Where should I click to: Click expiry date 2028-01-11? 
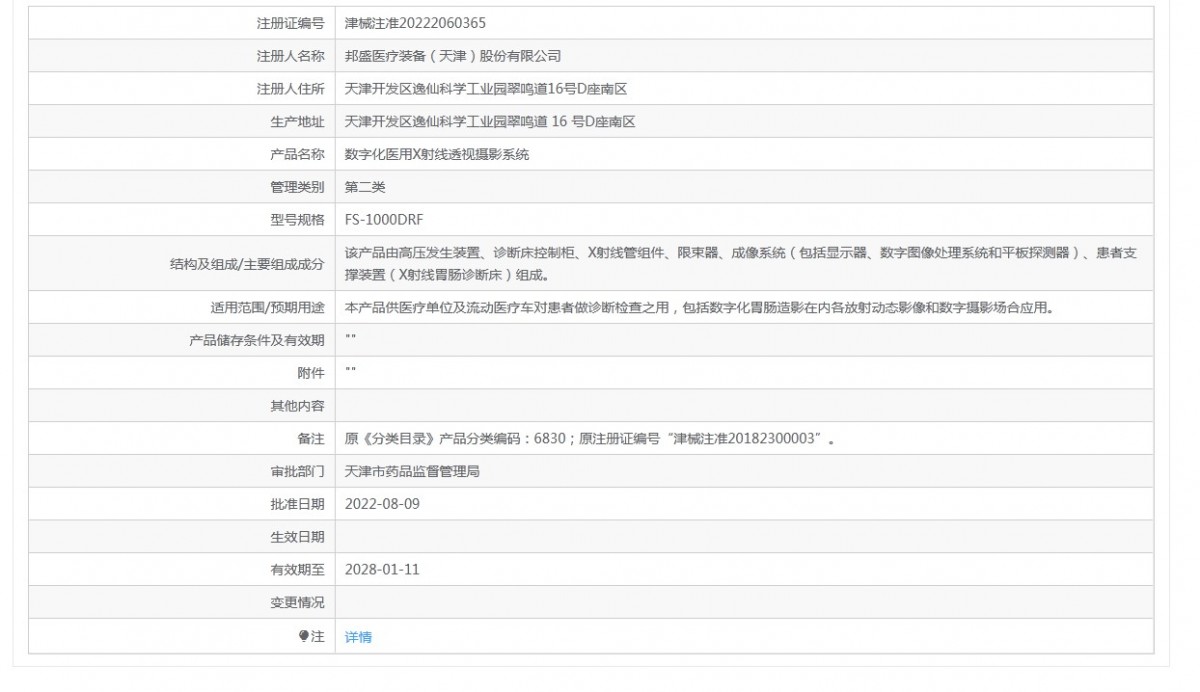click(x=382, y=569)
